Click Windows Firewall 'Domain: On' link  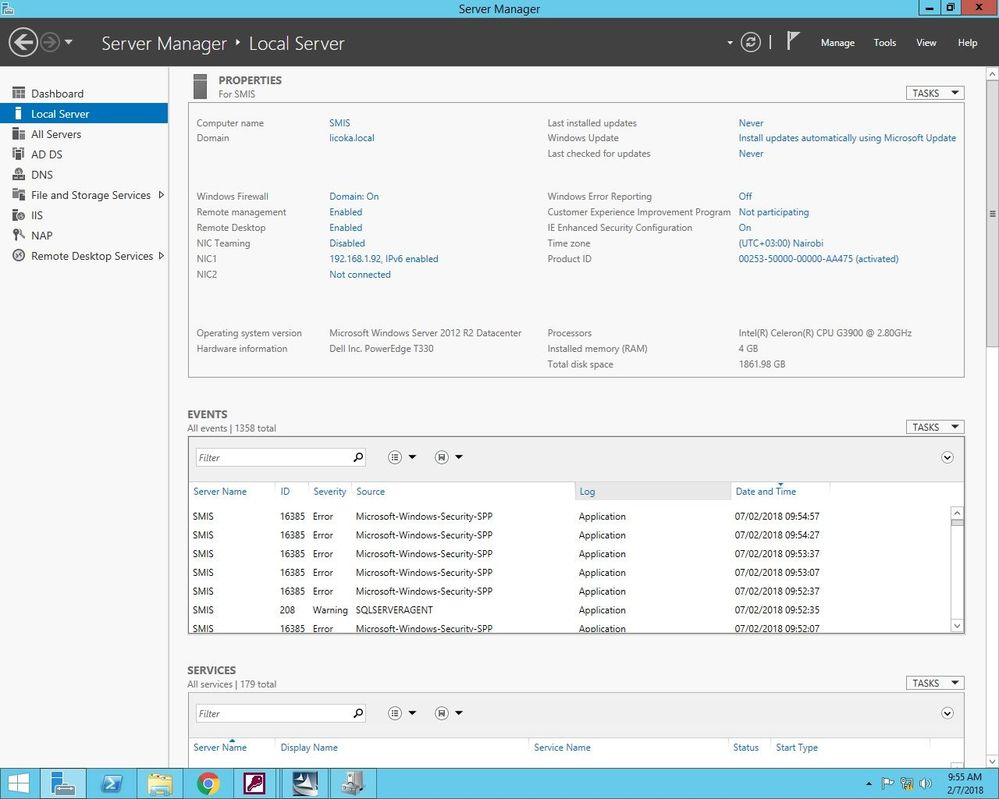[354, 196]
